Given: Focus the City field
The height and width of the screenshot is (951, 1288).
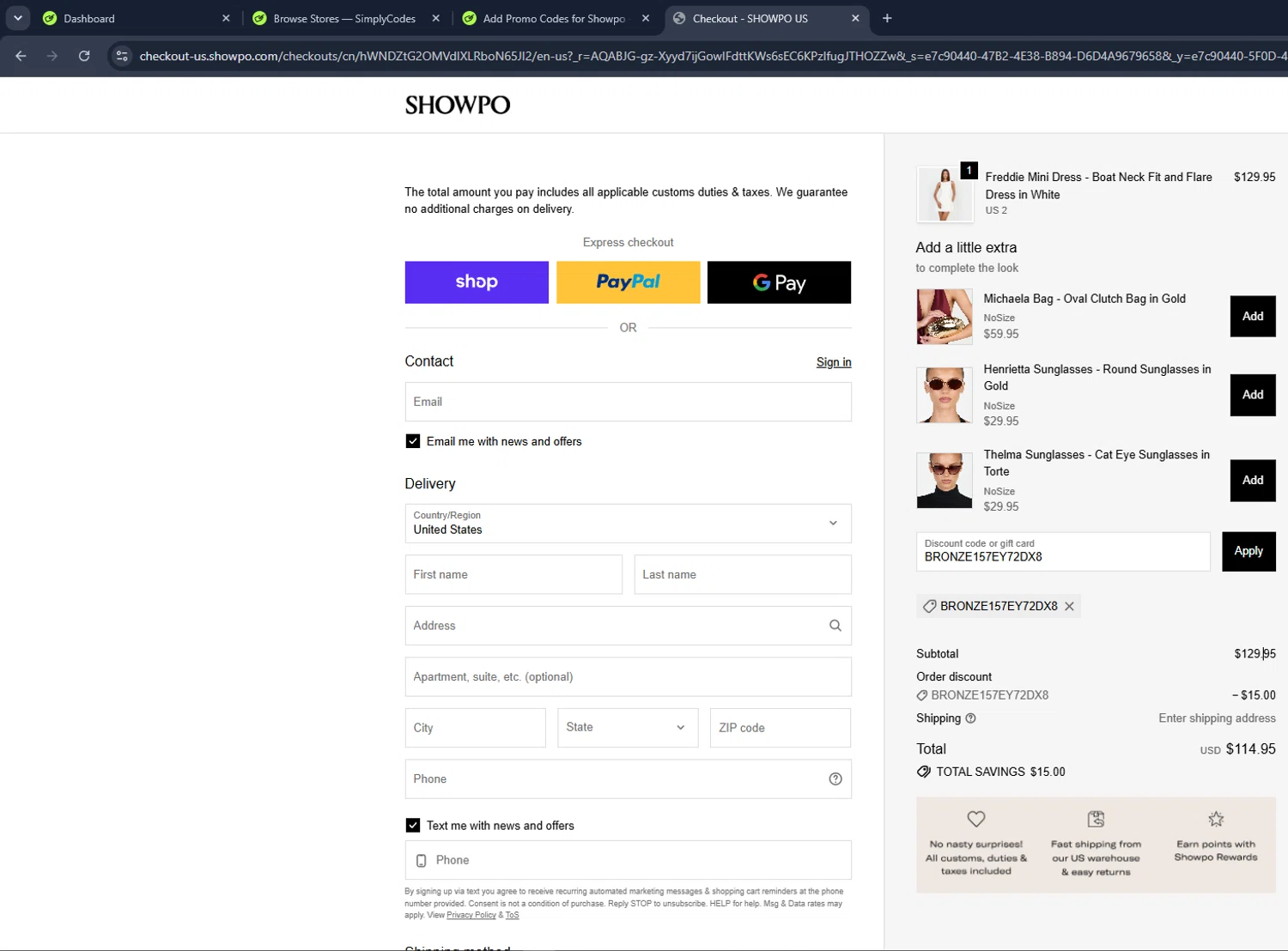Looking at the screenshot, I should click(x=476, y=728).
